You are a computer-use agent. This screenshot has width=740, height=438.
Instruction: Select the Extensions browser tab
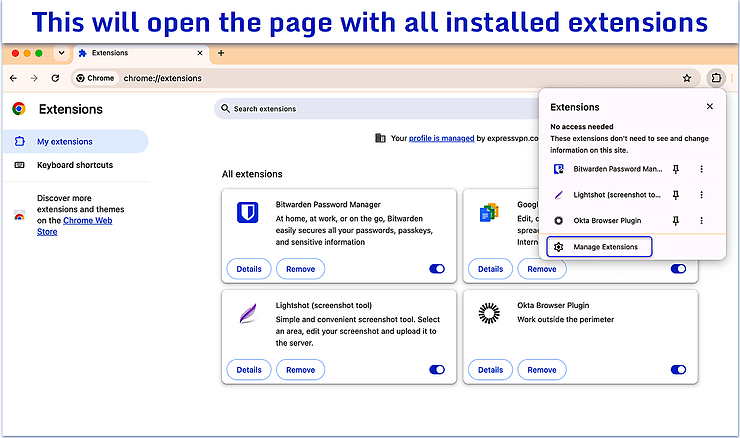(x=141, y=53)
